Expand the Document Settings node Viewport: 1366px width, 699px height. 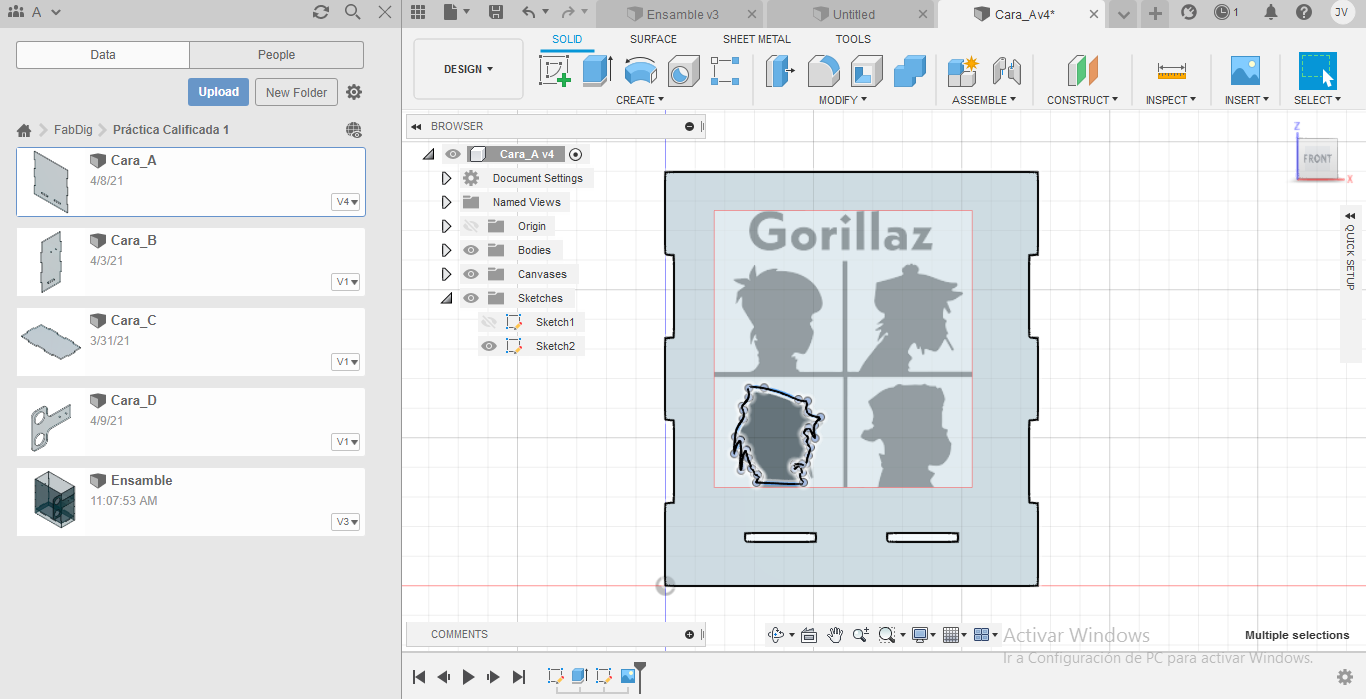coord(447,178)
